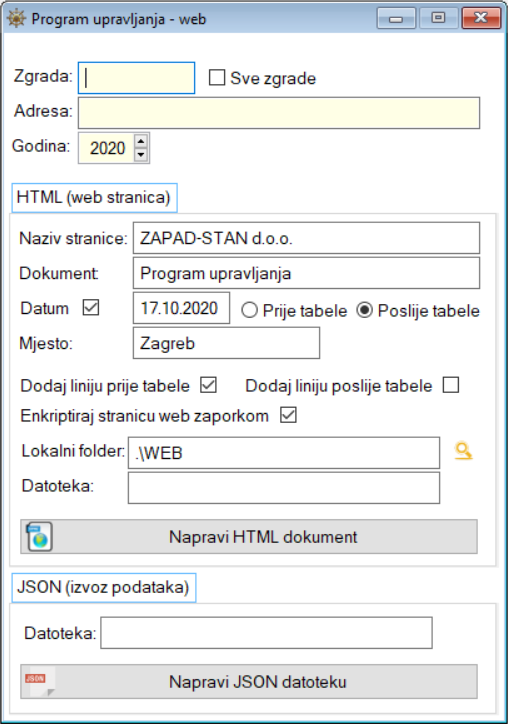Click the Naziv stranice text box
This screenshot has height=724, width=508.
307,238
